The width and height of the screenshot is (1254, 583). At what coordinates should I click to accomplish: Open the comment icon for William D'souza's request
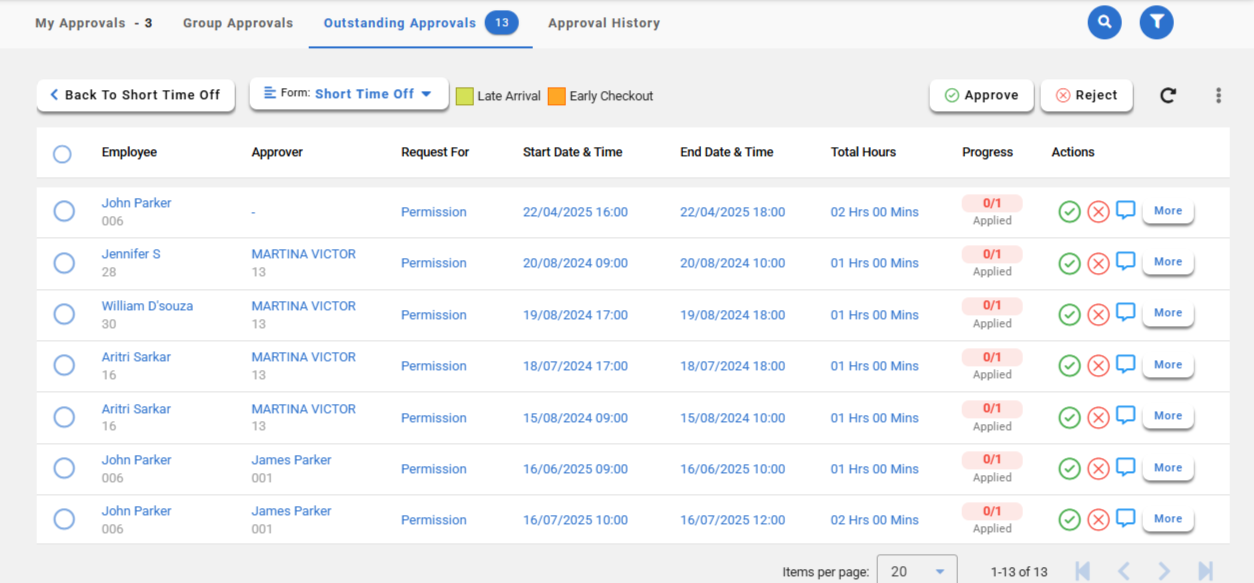click(x=1125, y=313)
